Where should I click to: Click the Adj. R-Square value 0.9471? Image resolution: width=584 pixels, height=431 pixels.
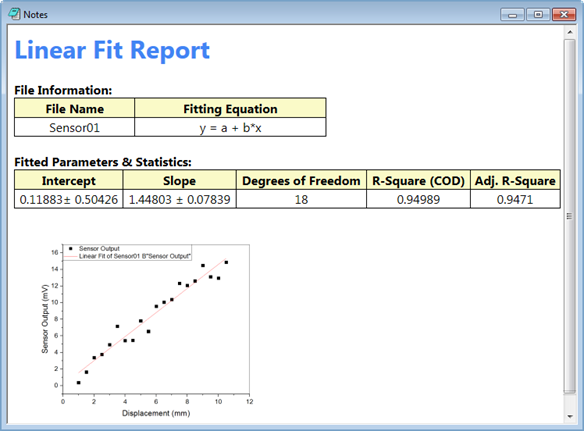point(515,200)
